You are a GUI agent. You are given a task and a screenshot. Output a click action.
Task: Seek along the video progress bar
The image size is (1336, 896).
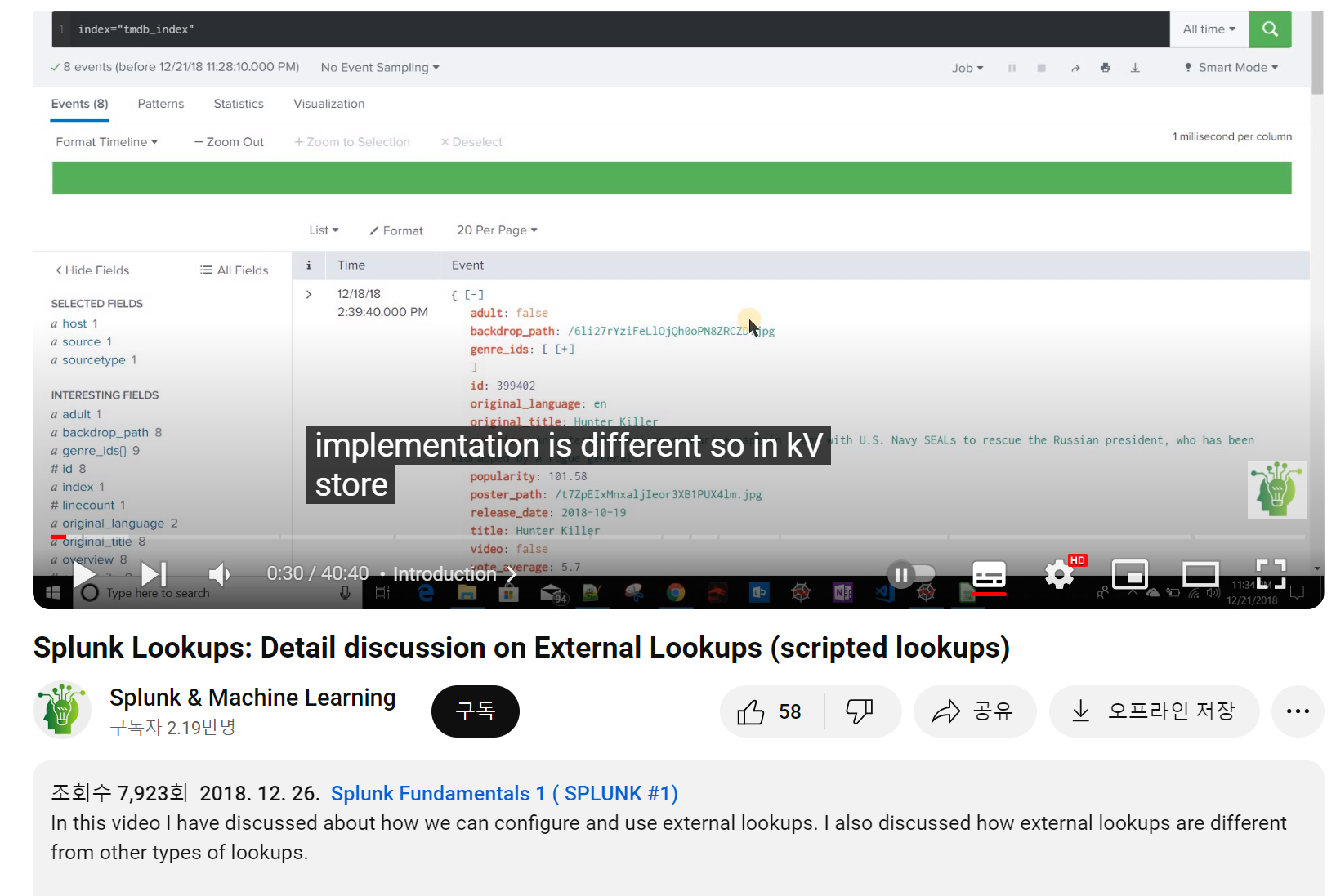(x=678, y=537)
